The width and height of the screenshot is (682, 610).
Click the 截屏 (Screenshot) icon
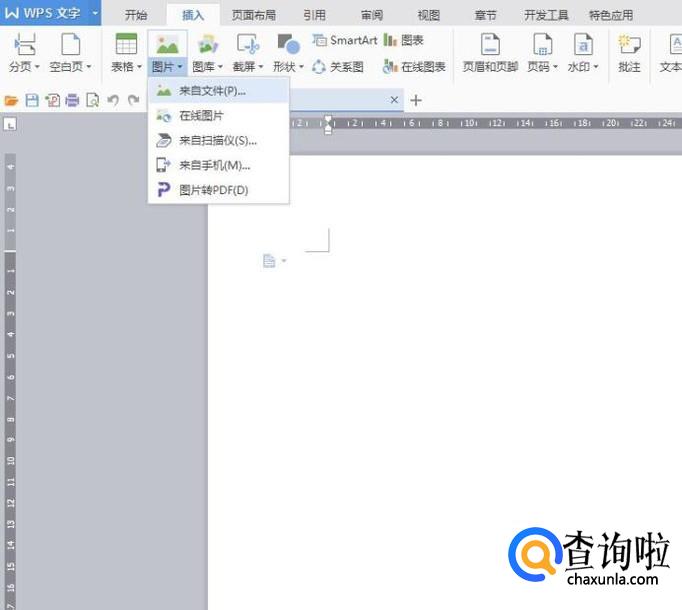point(247,45)
